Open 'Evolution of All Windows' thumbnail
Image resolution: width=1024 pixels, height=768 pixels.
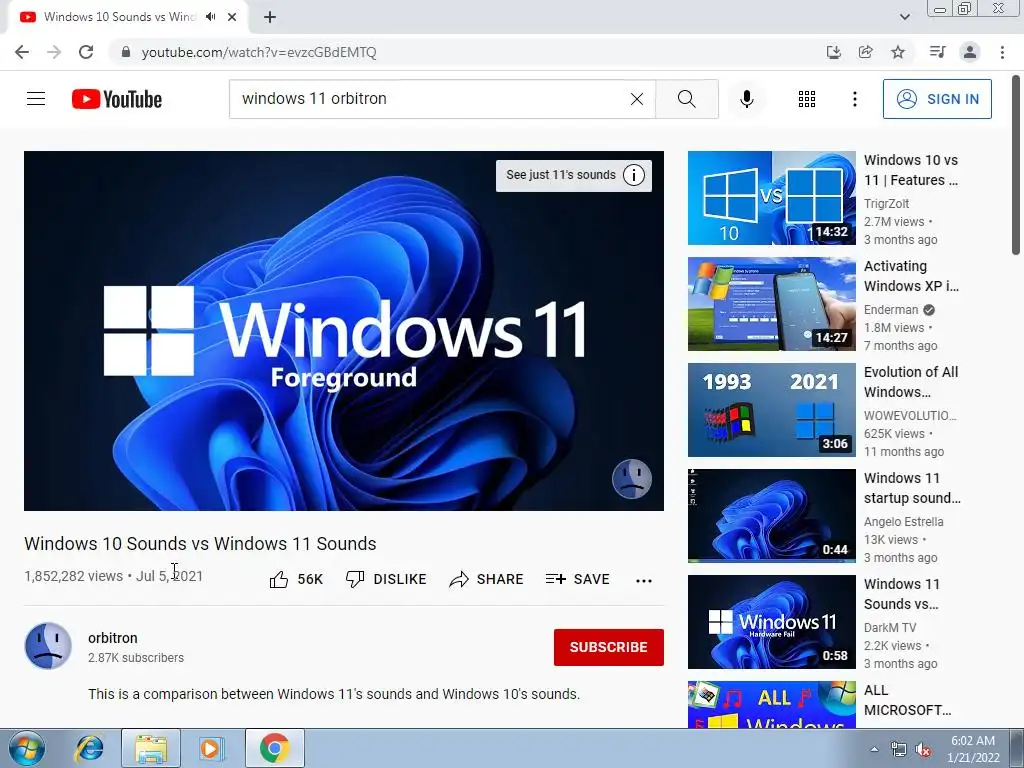[x=772, y=409]
